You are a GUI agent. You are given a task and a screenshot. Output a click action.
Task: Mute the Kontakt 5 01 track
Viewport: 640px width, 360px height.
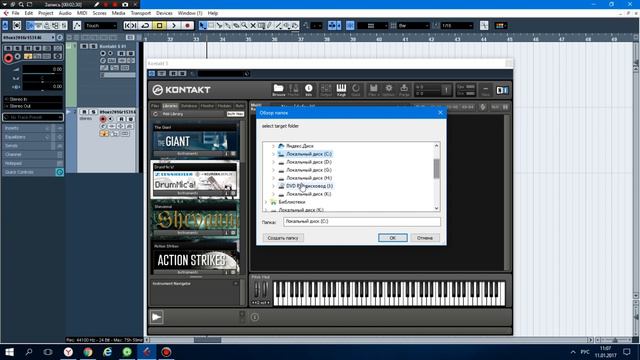pyautogui.click(x=85, y=47)
